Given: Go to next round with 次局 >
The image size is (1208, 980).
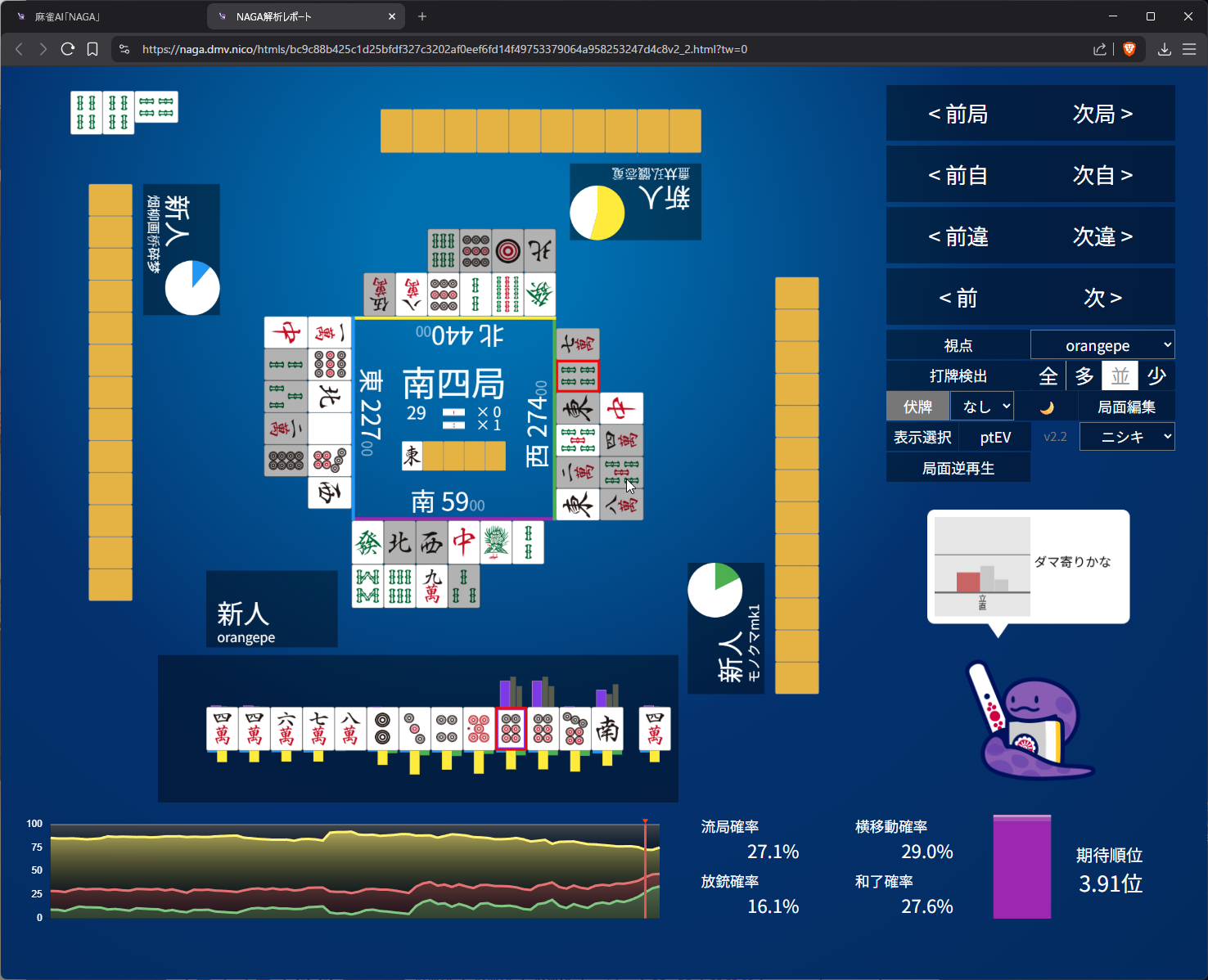Looking at the screenshot, I should (x=1102, y=114).
